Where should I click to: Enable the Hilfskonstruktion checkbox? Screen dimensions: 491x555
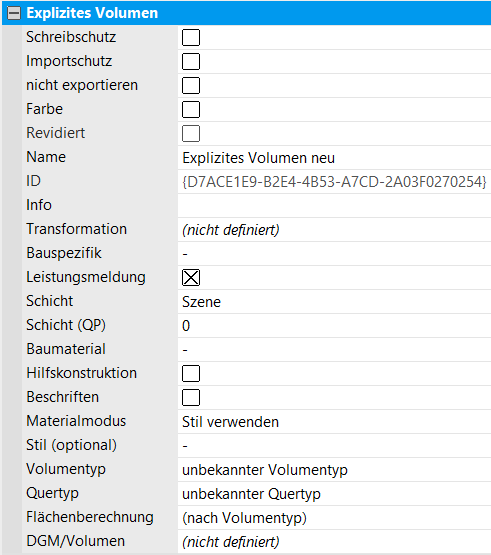(191, 373)
